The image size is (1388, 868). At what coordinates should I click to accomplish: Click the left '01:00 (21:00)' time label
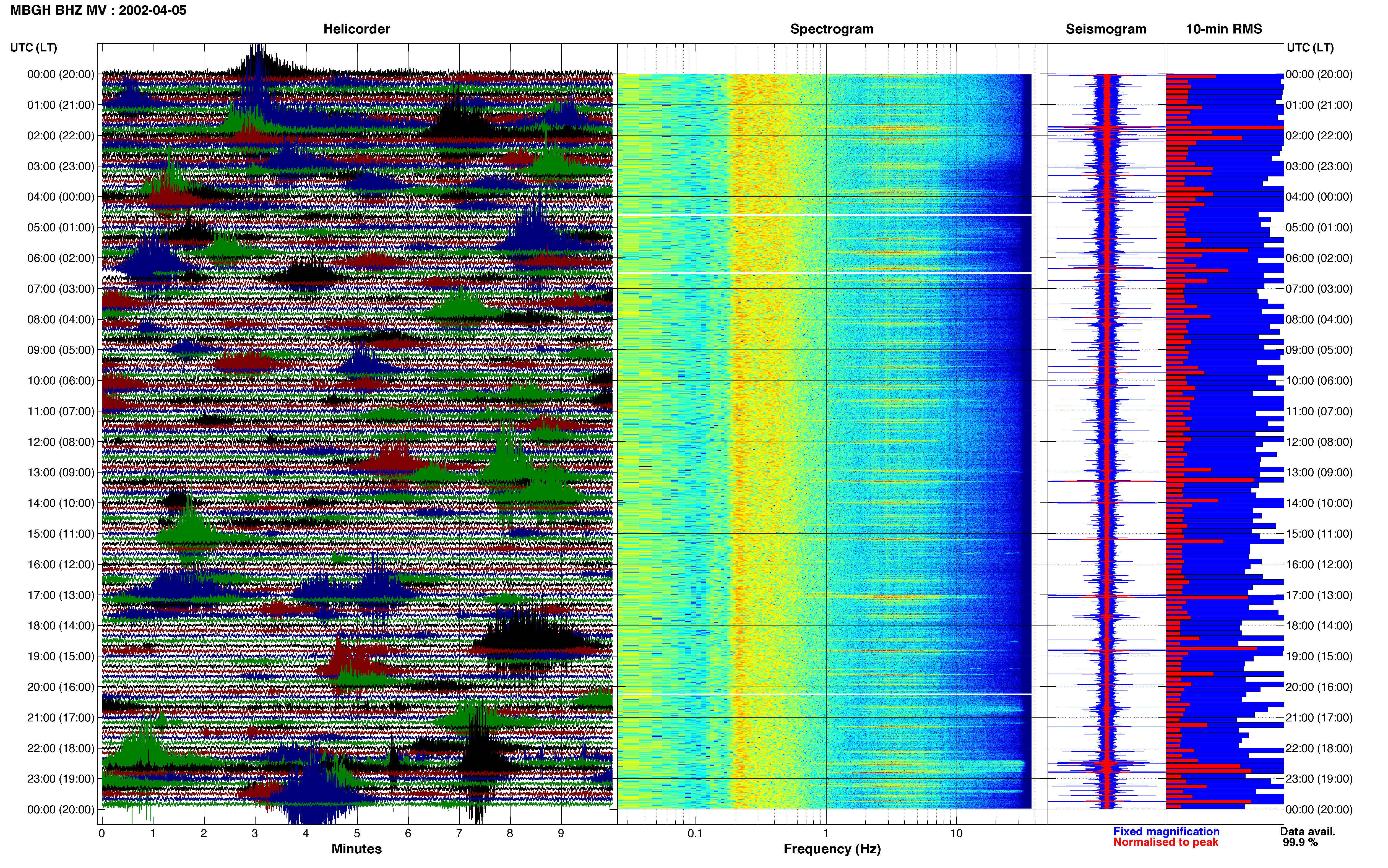61,105
